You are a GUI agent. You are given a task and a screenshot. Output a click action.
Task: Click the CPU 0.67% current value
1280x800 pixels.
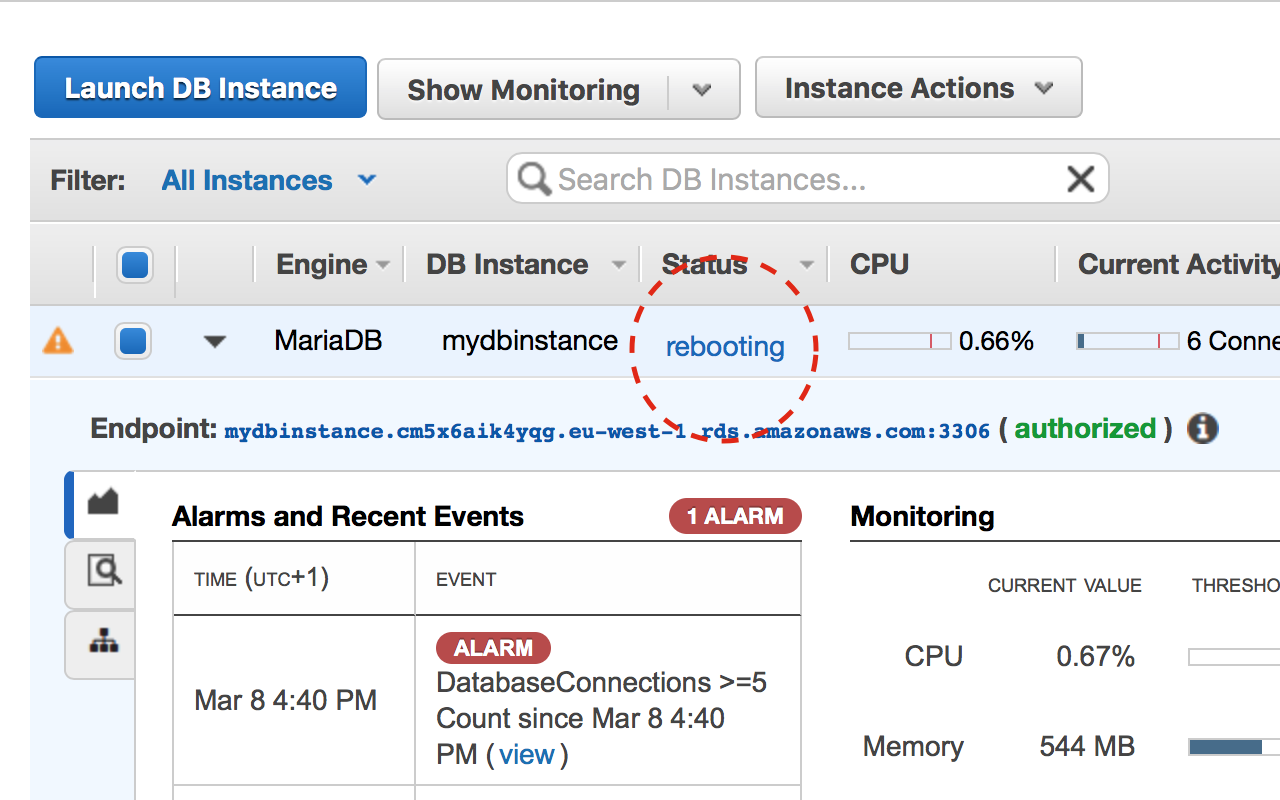[1095, 656]
